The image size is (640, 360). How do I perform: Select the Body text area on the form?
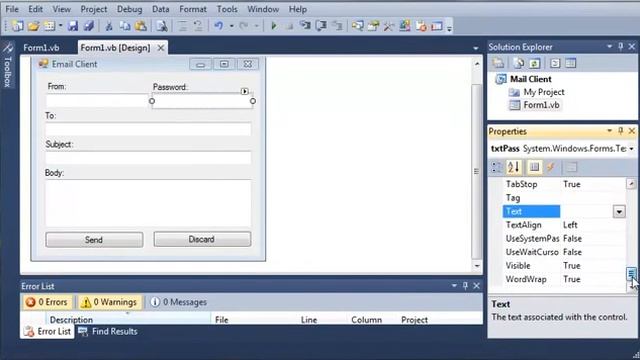point(149,203)
